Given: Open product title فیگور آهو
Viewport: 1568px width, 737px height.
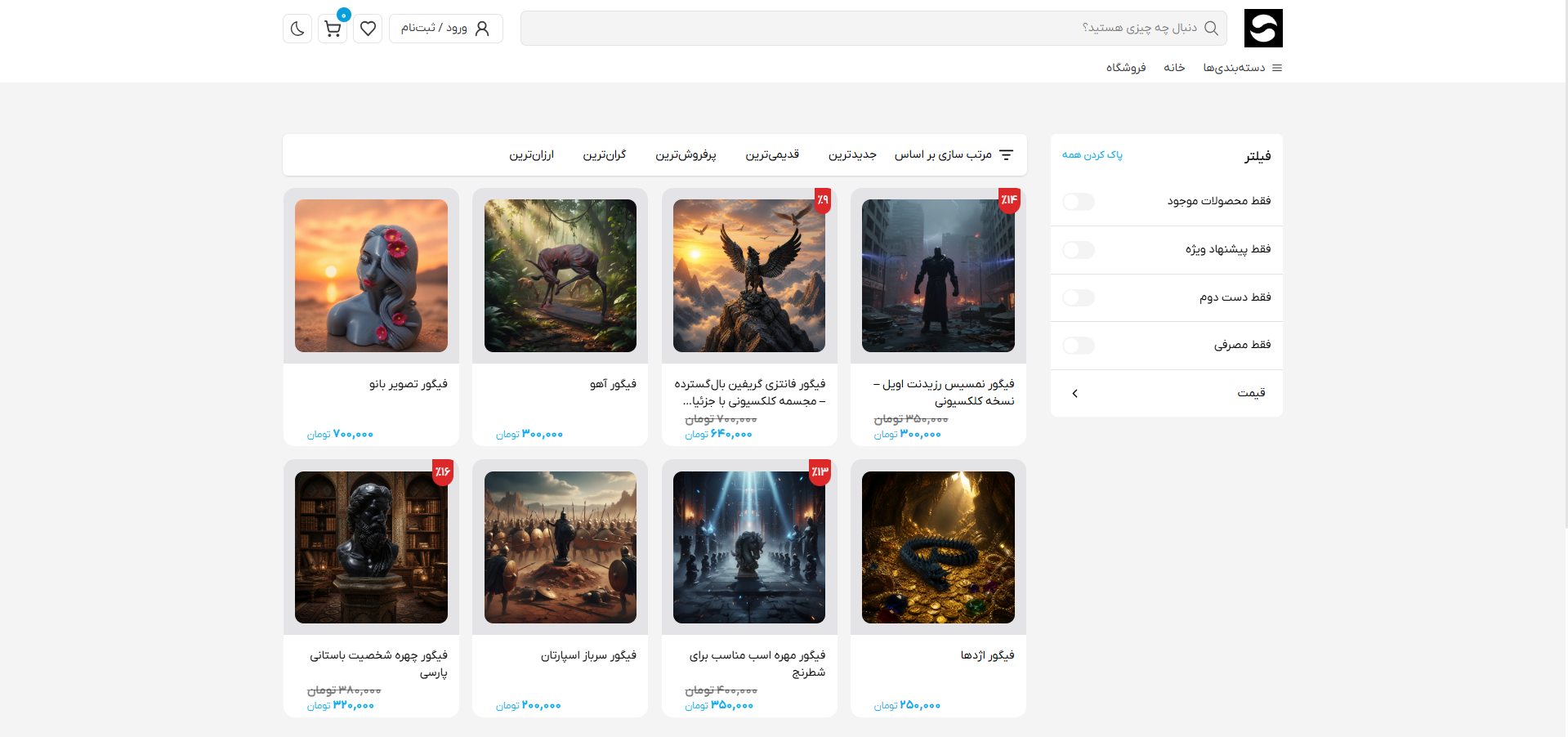Looking at the screenshot, I should [613, 384].
